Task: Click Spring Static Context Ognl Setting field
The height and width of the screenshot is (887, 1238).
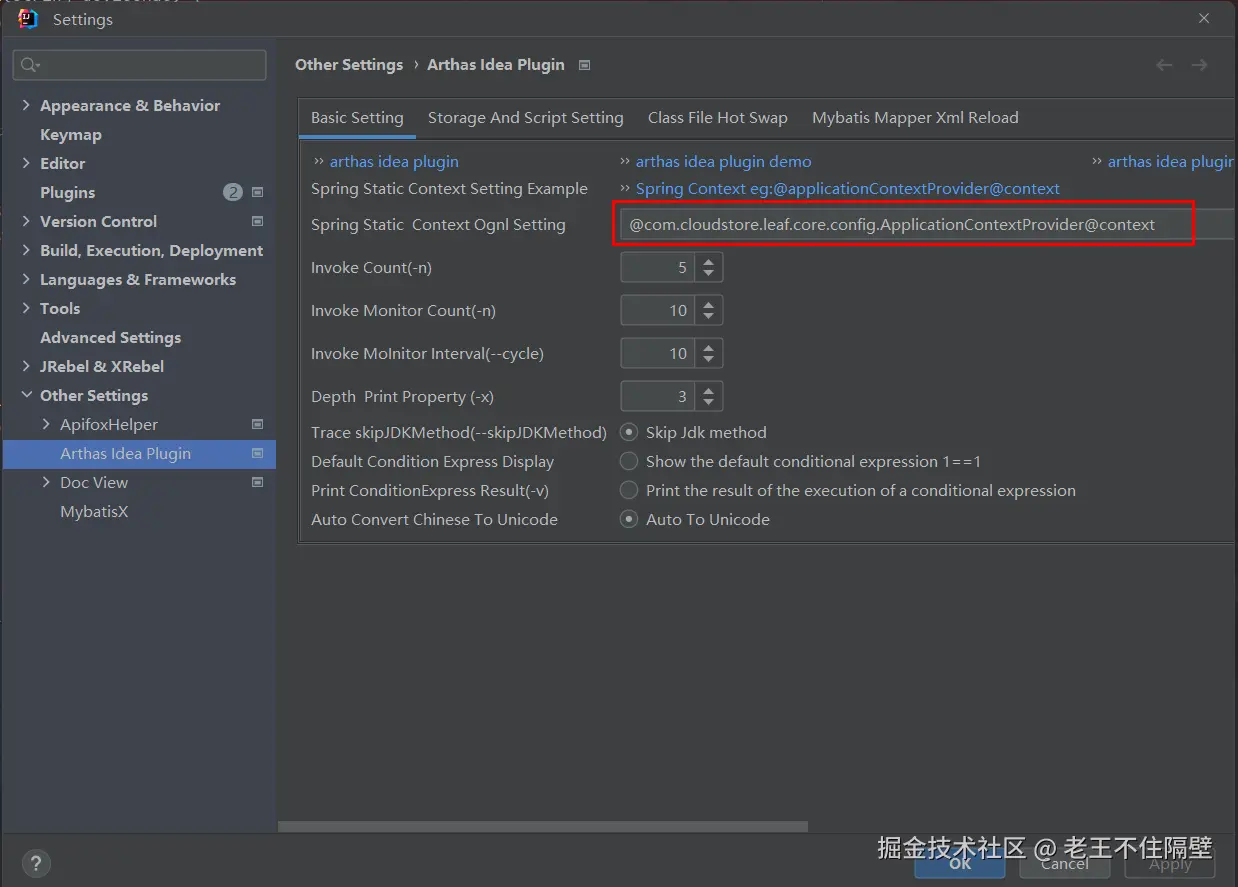Action: (x=925, y=225)
